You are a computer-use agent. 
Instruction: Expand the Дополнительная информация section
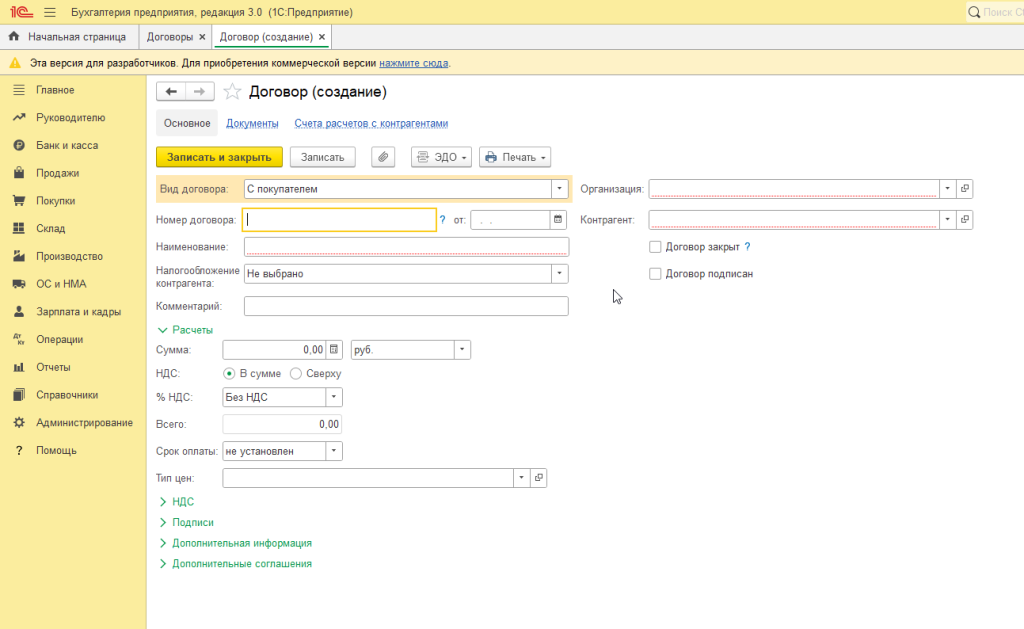tap(241, 543)
